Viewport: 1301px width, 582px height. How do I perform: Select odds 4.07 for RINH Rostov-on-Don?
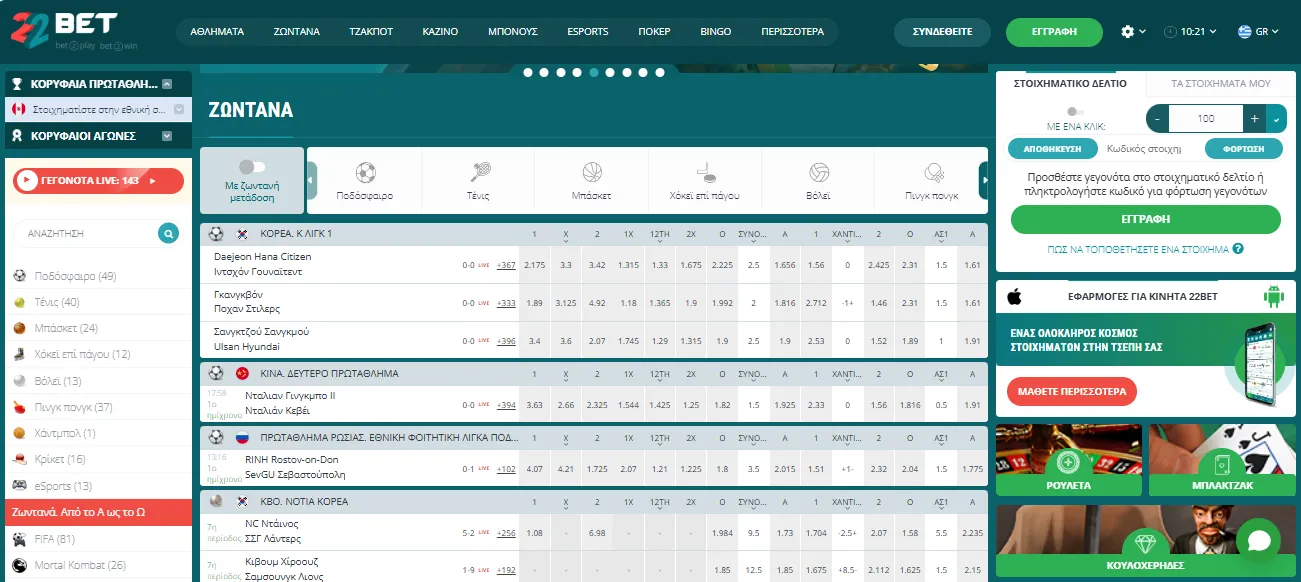point(534,468)
